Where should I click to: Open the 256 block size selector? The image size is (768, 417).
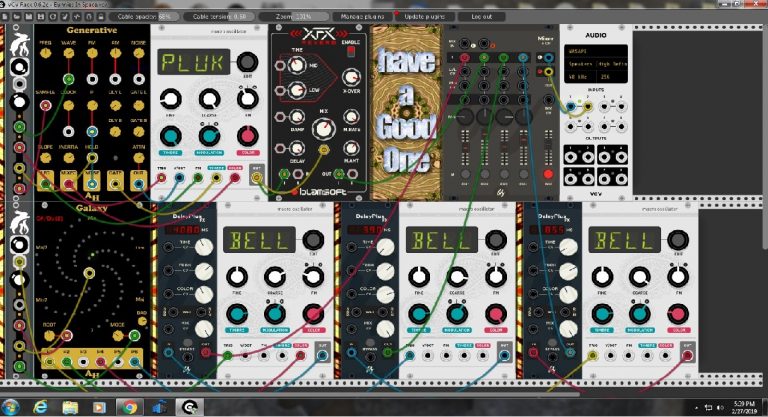(x=612, y=77)
